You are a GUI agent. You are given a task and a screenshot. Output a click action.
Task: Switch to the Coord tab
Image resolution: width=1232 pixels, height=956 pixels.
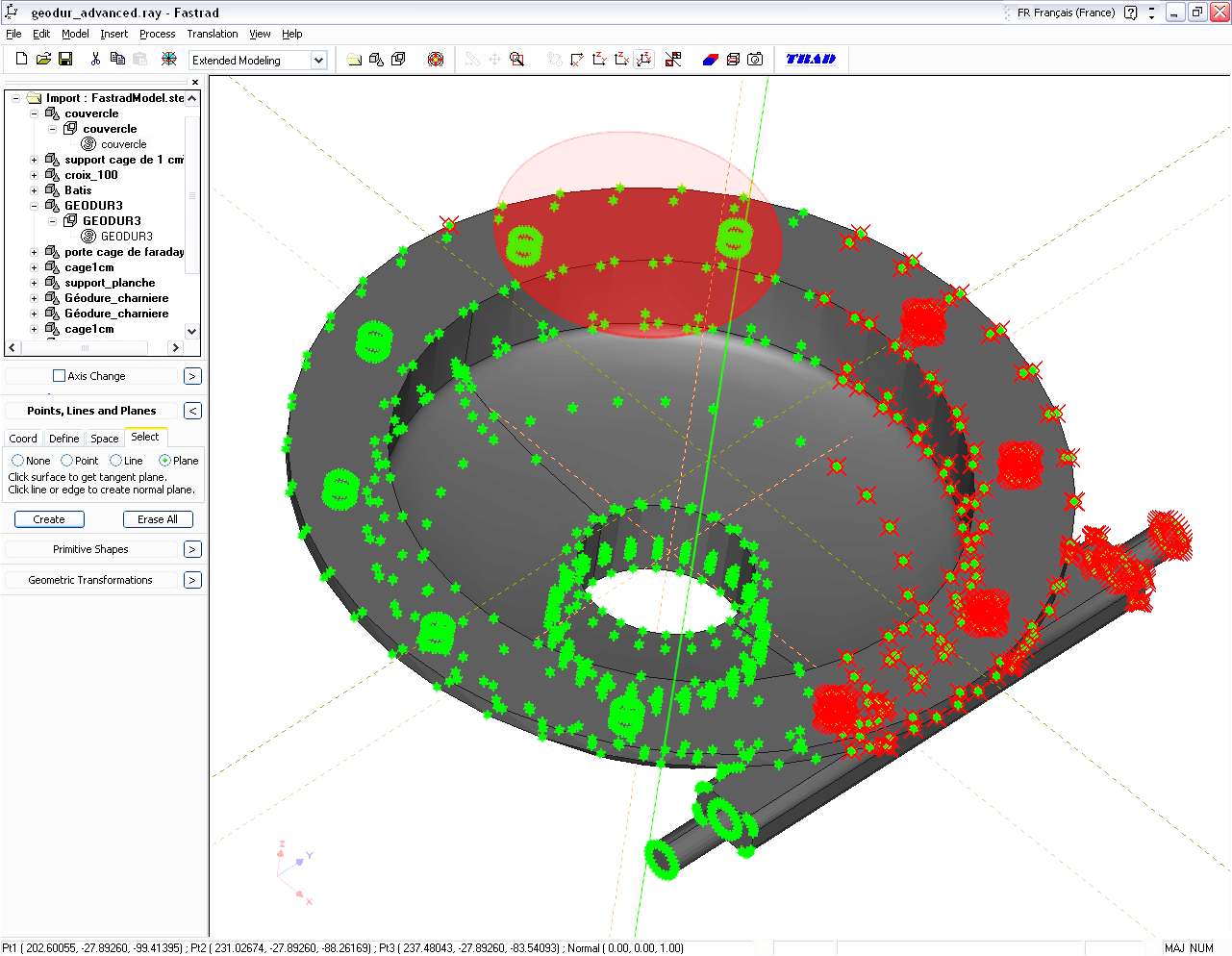coord(22,438)
